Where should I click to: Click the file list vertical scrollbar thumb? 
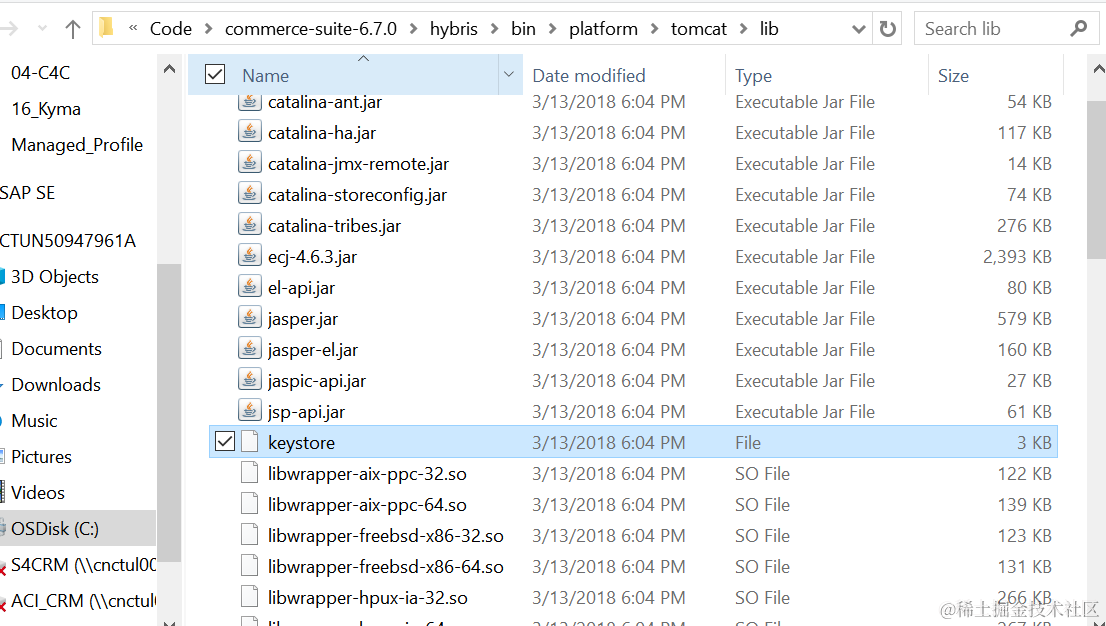pos(1097,180)
